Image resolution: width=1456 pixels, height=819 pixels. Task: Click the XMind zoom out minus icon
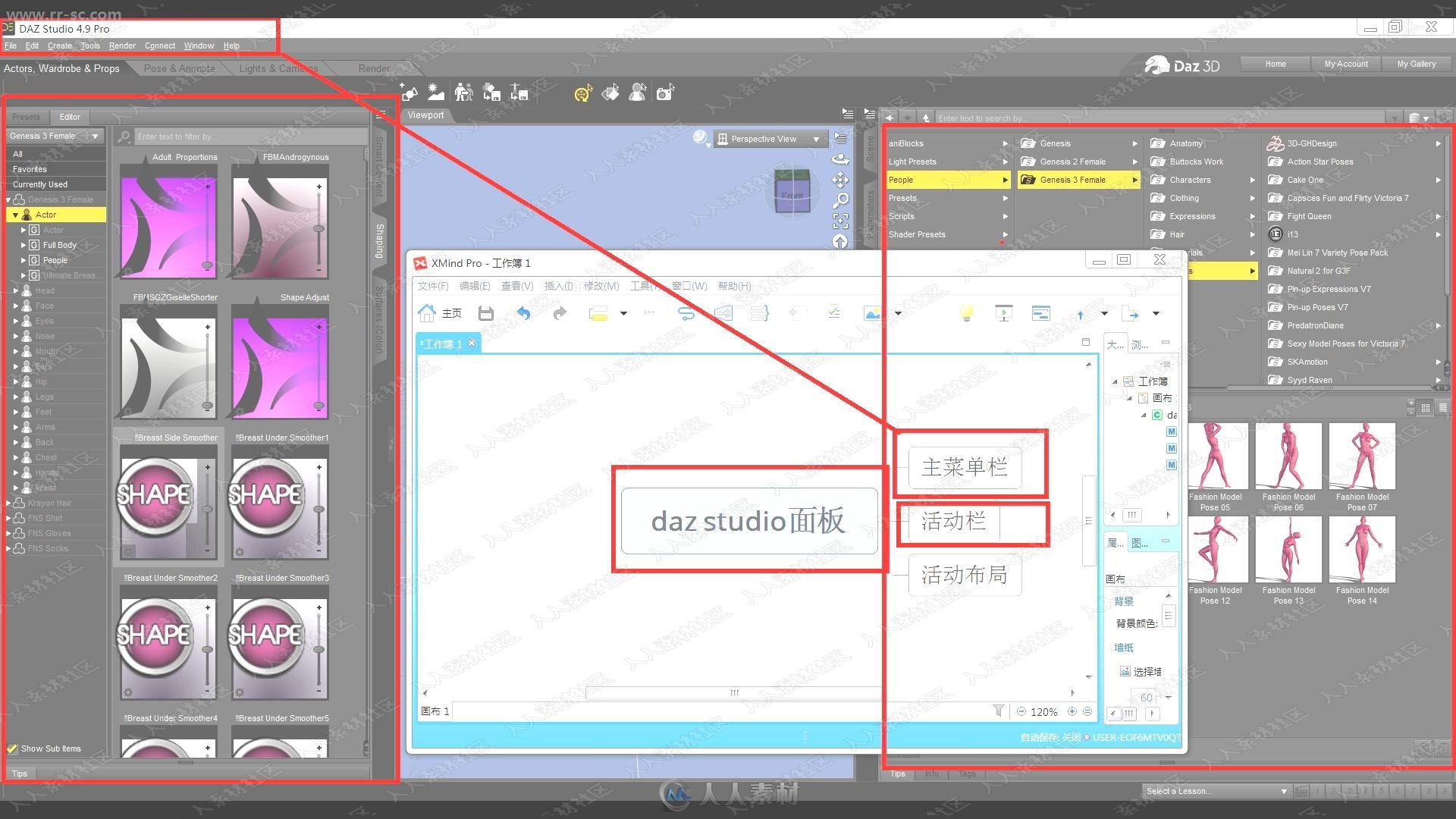click(1021, 711)
